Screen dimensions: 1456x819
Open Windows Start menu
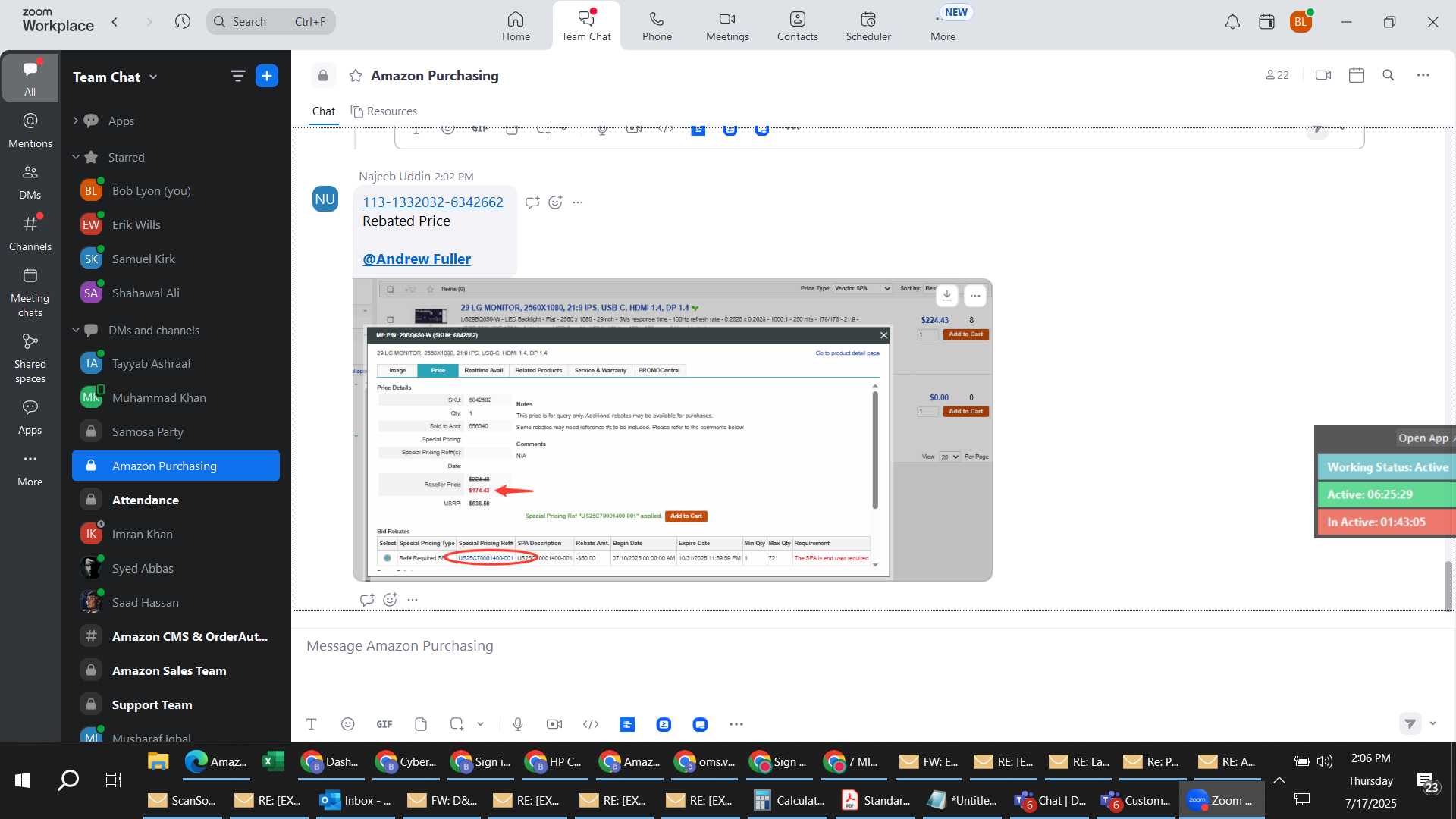(23, 780)
